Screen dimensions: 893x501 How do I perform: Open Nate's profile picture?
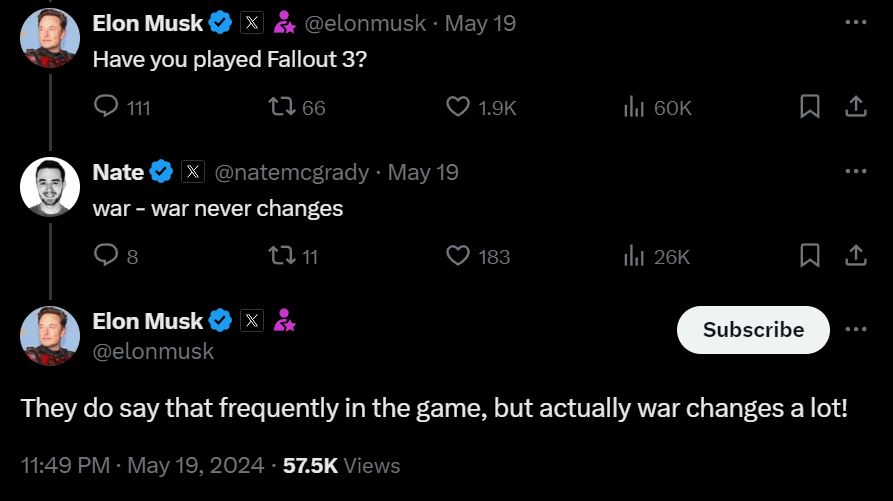50,187
